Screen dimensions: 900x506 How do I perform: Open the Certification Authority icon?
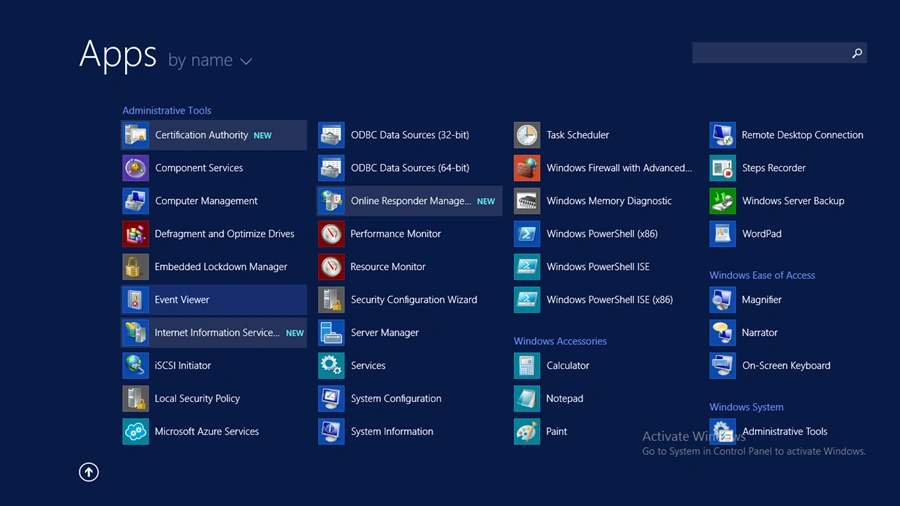[135, 135]
